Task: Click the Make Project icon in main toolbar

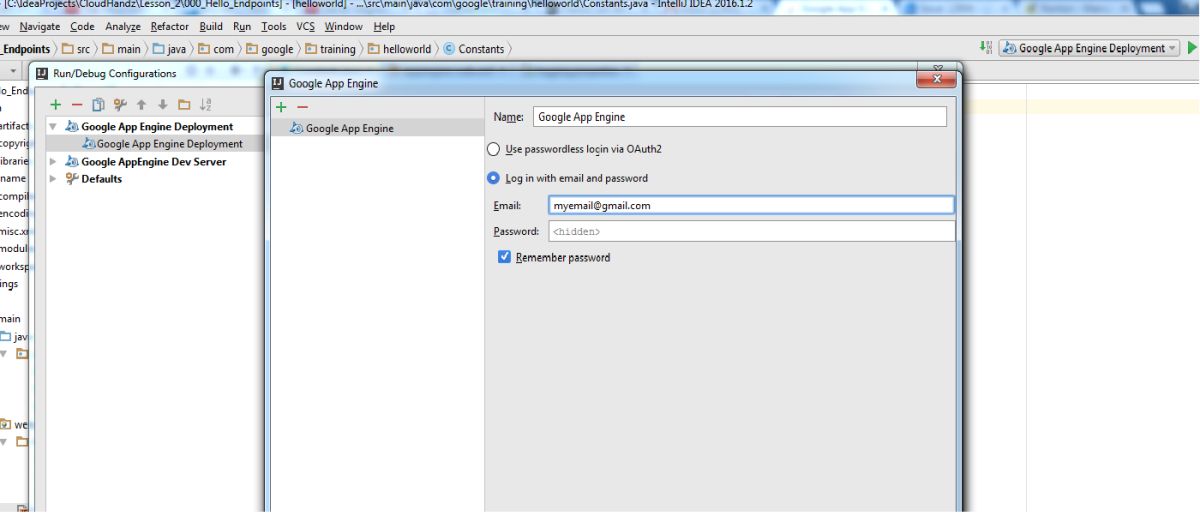Action: pyautogui.click(x=986, y=48)
